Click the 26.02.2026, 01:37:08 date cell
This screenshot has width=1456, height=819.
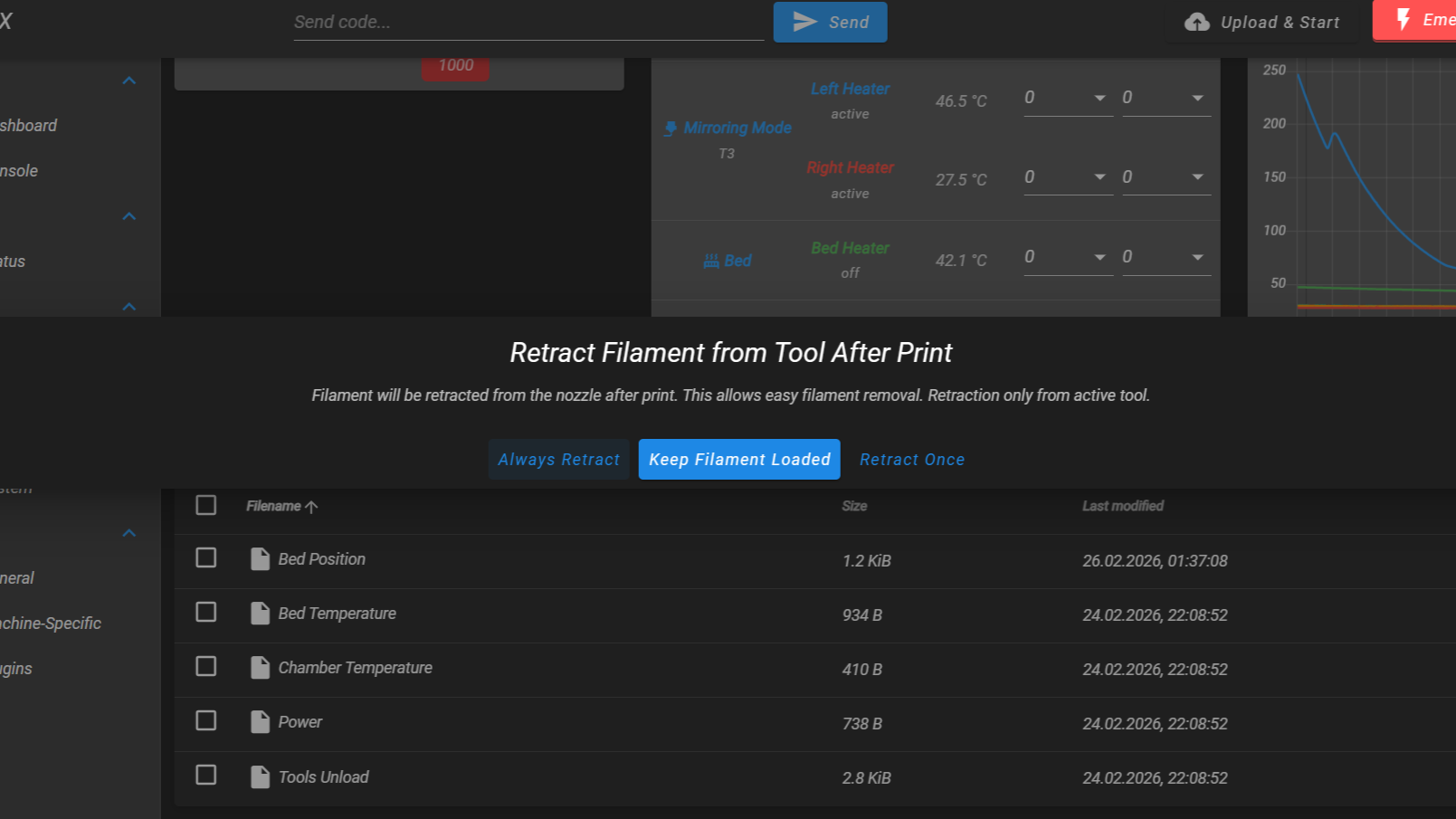coord(1155,561)
